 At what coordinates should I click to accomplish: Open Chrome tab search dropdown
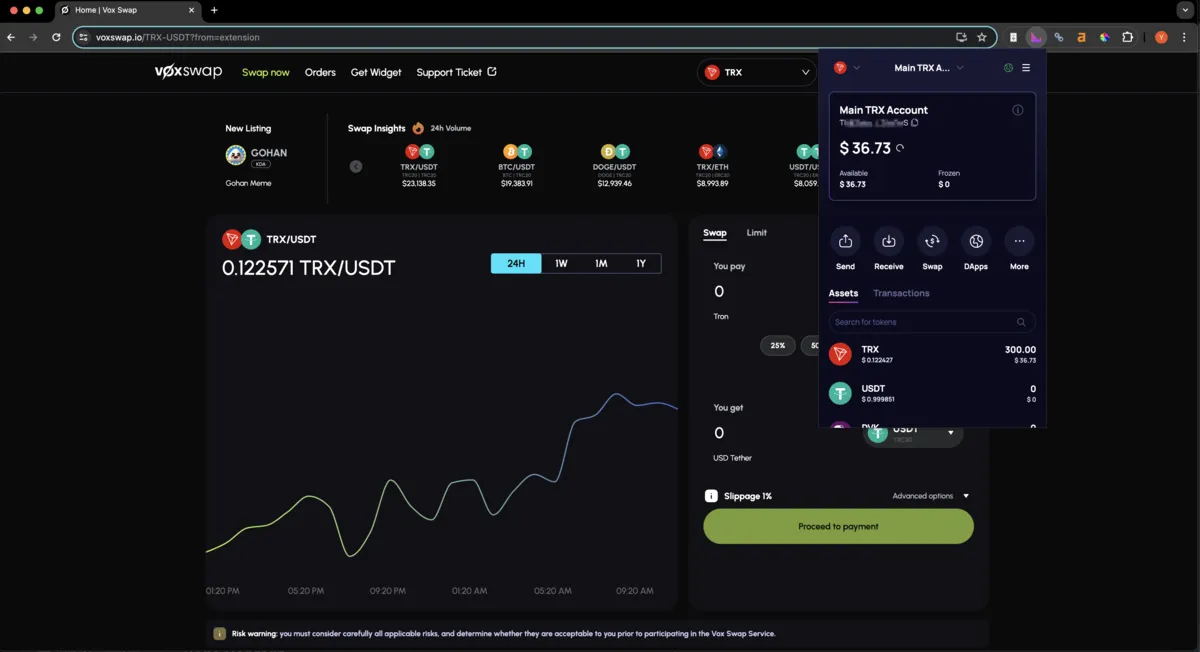pyautogui.click(x=1184, y=10)
